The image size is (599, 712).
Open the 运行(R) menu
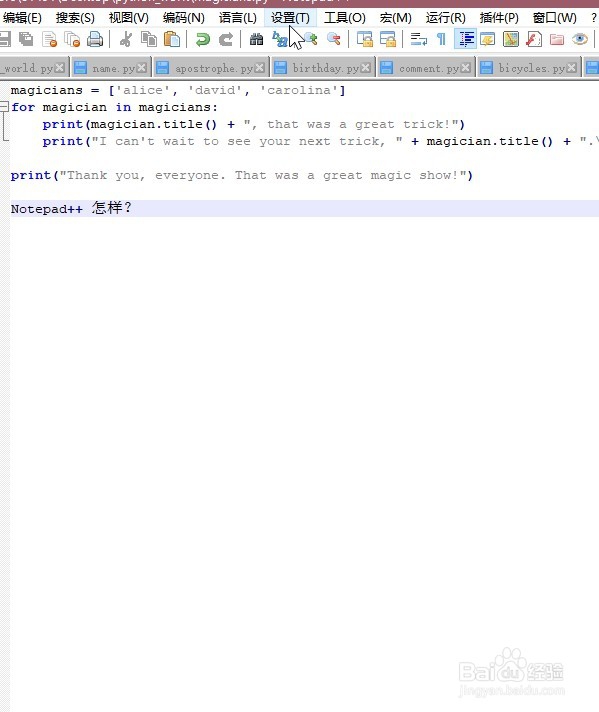point(446,18)
